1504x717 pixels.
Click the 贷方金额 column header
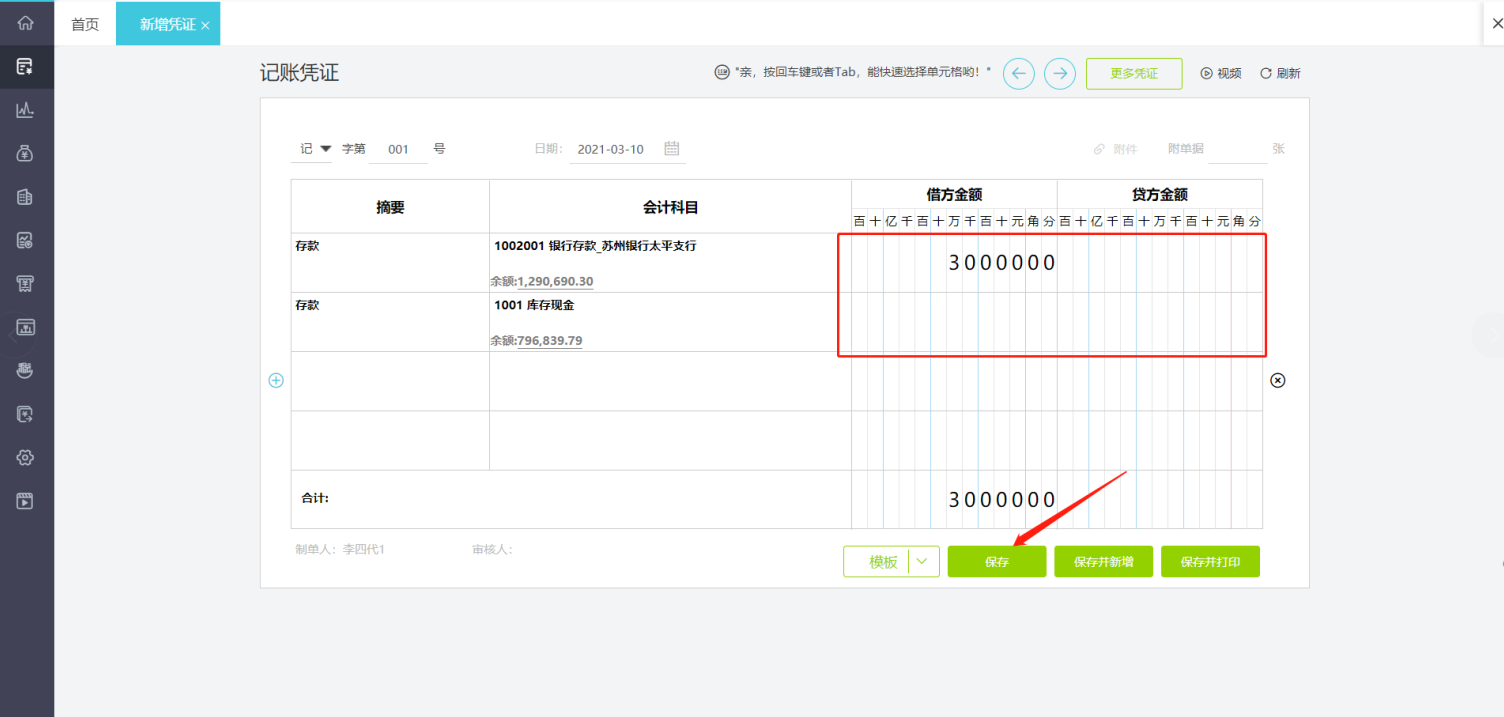coord(1160,195)
